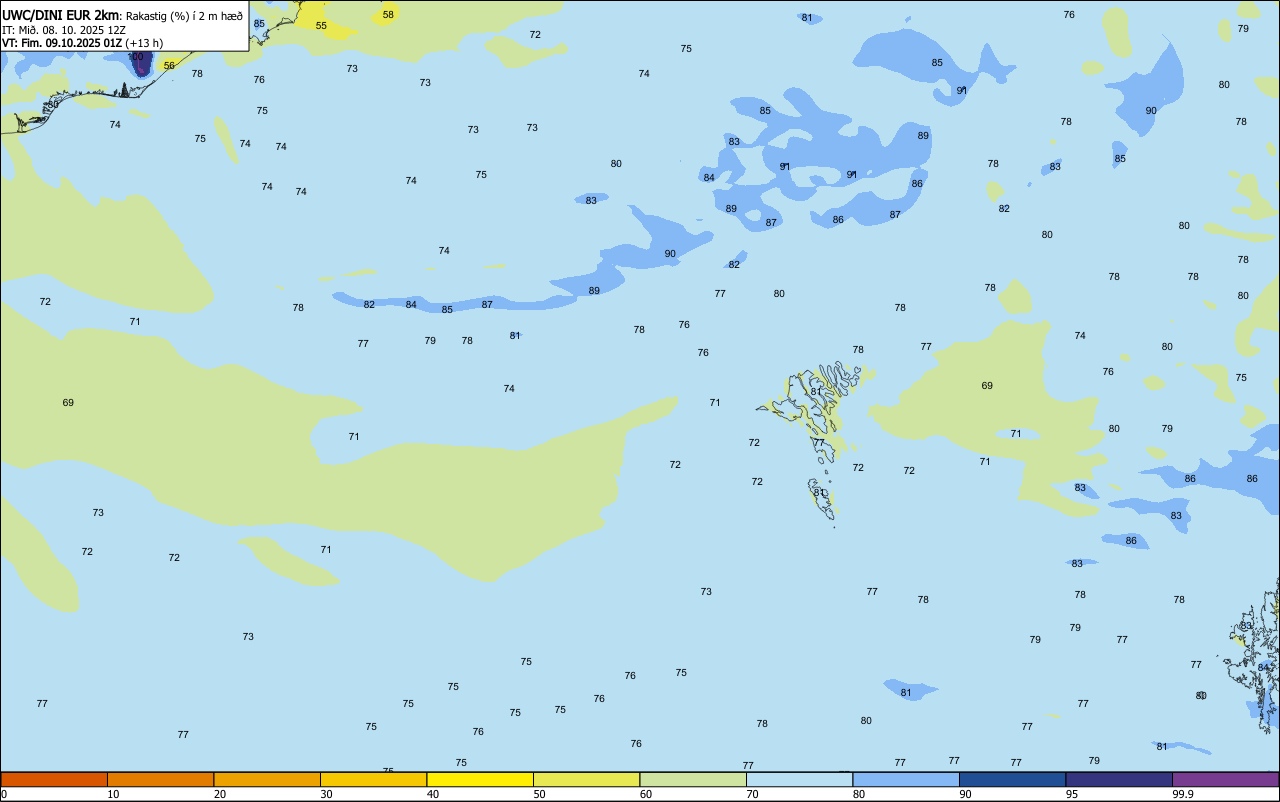Click the 55 humidity value on the map

(x=321, y=25)
